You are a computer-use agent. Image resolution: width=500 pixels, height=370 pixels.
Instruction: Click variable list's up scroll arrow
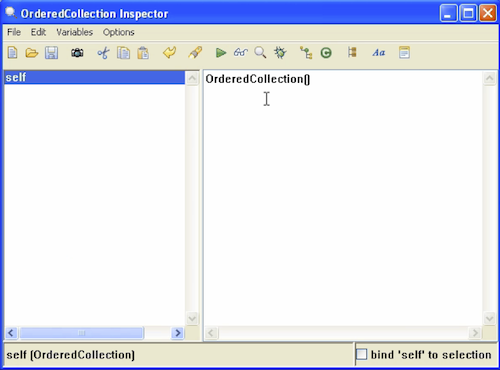pyautogui.click(x=192, y=78)
